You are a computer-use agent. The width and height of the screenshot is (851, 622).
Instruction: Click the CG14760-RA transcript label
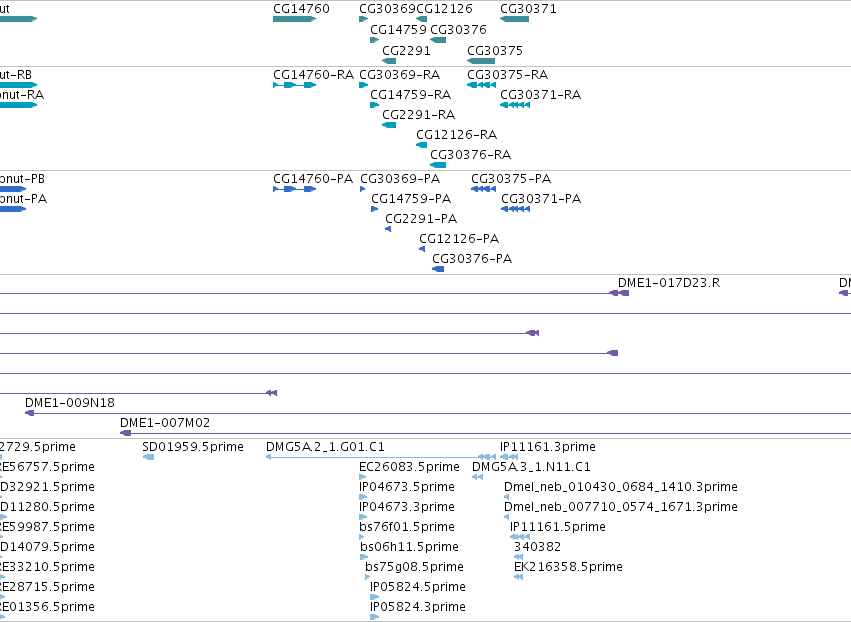click(313, 74)
